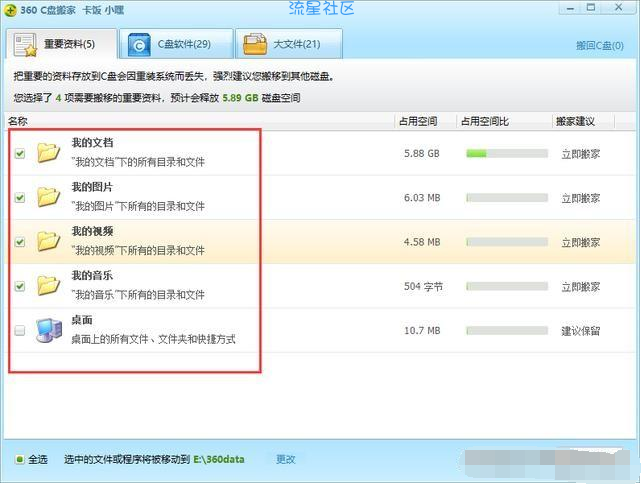The width and height of the screenshot is (641, 484).
Task: Open the 大文件(21) tab
Action: [289, 44]
